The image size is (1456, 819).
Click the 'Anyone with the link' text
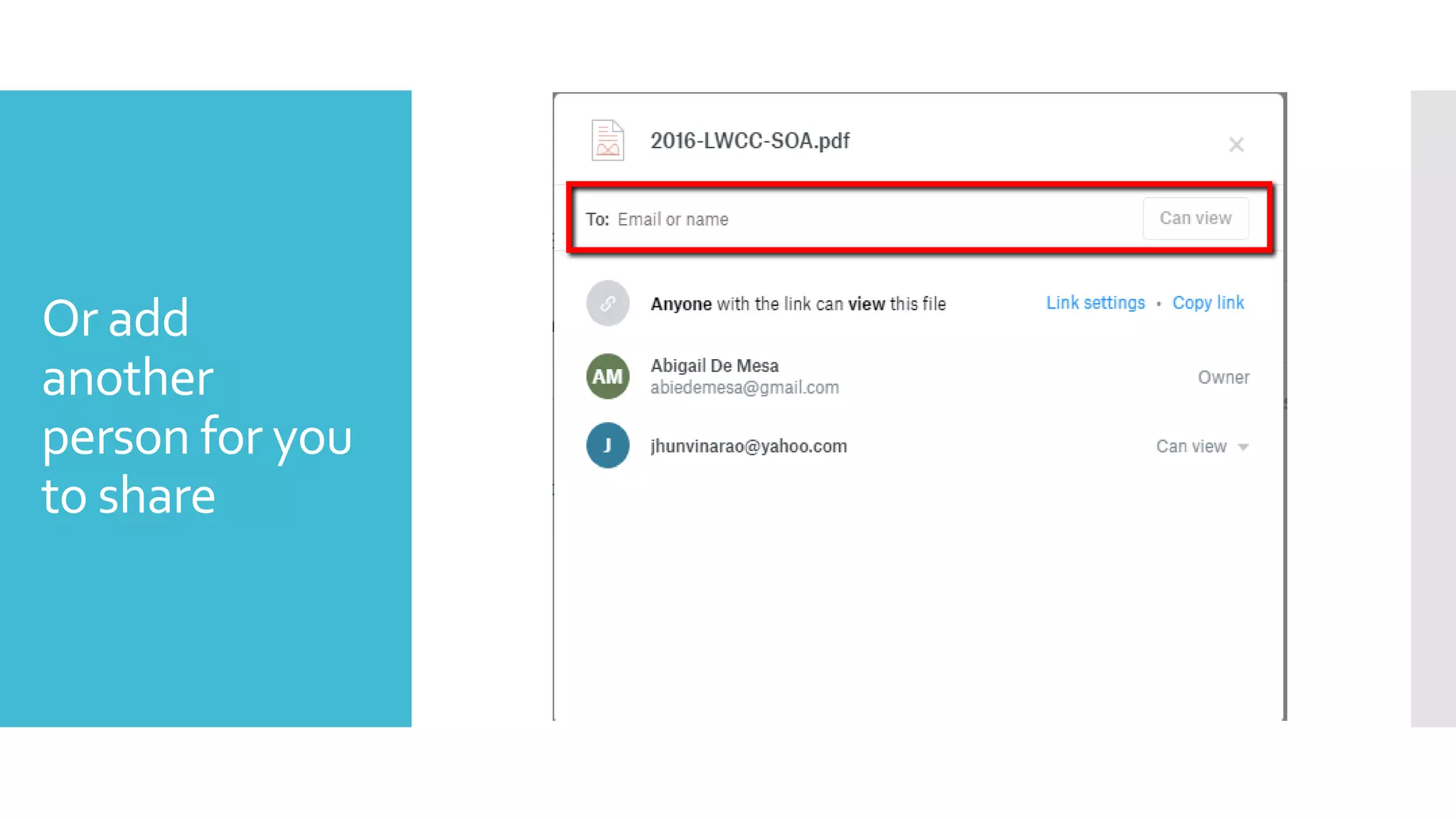click(798, 304)
